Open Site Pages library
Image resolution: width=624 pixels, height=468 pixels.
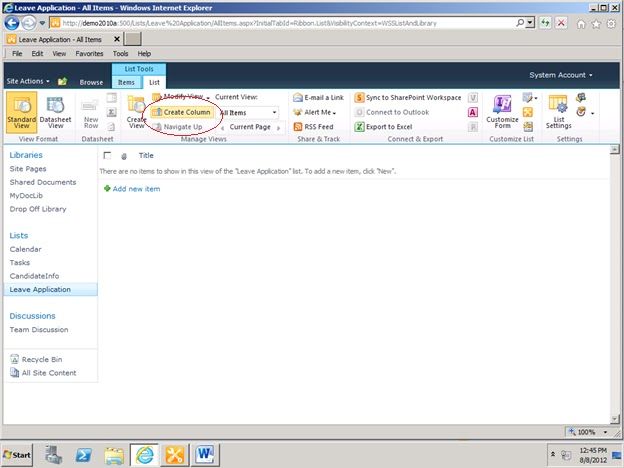point(28,169)
